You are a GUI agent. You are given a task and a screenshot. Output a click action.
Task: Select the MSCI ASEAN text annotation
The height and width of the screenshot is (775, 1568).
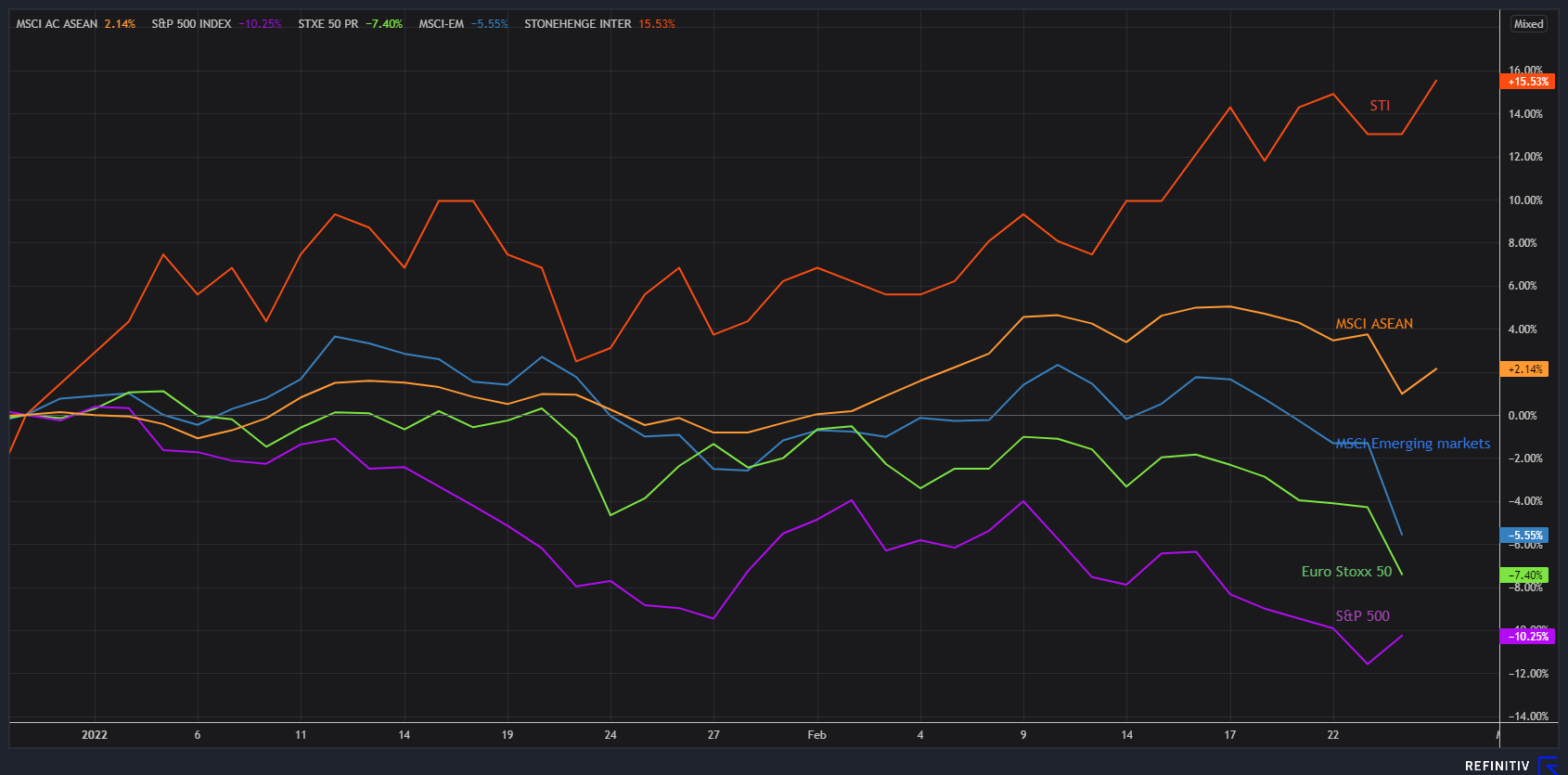(x=1373, y=324)
